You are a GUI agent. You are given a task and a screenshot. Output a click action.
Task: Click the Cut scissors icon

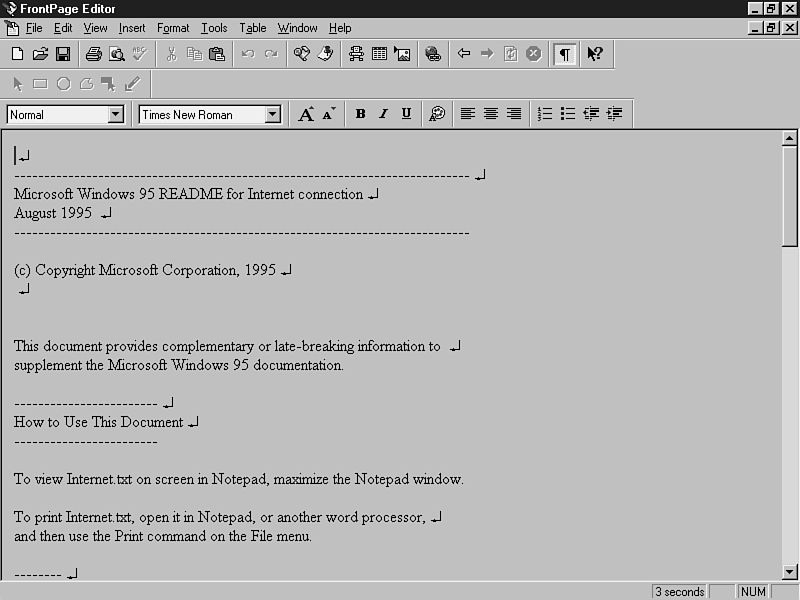[171, 54]
